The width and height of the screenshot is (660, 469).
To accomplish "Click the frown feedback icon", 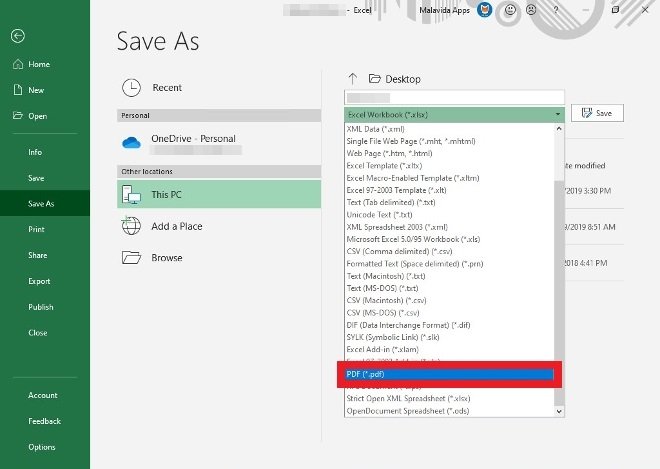I will pos(531,10).
